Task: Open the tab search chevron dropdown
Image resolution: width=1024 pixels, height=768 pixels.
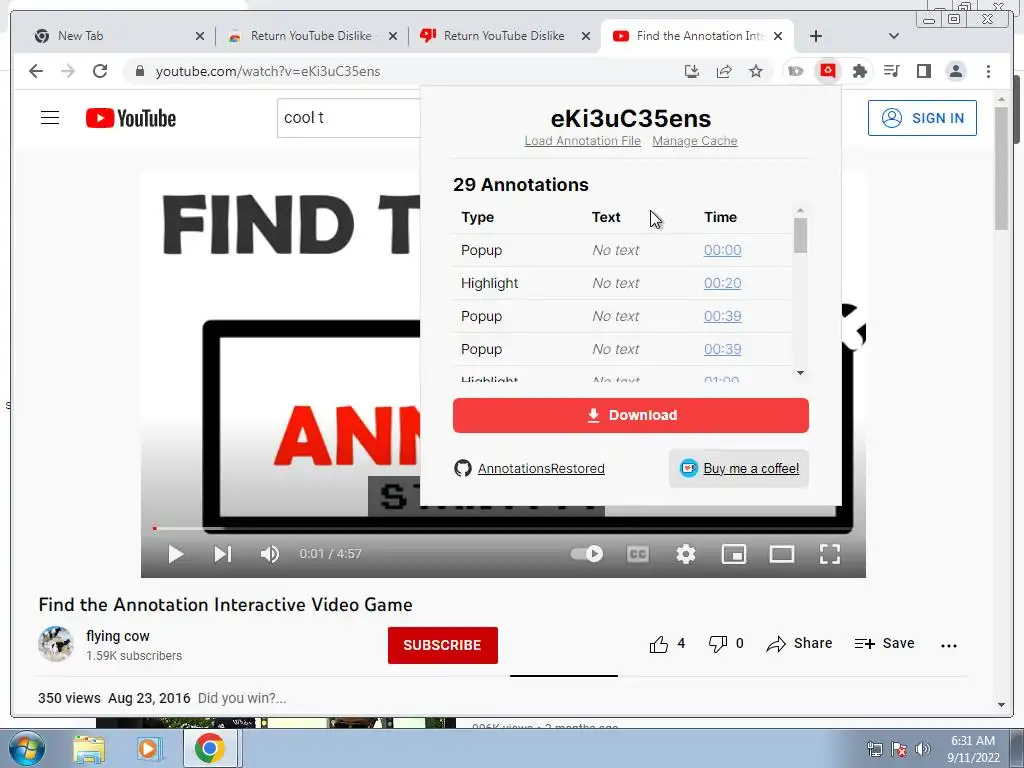Action: pyautogui.click(x=894, y=36)
